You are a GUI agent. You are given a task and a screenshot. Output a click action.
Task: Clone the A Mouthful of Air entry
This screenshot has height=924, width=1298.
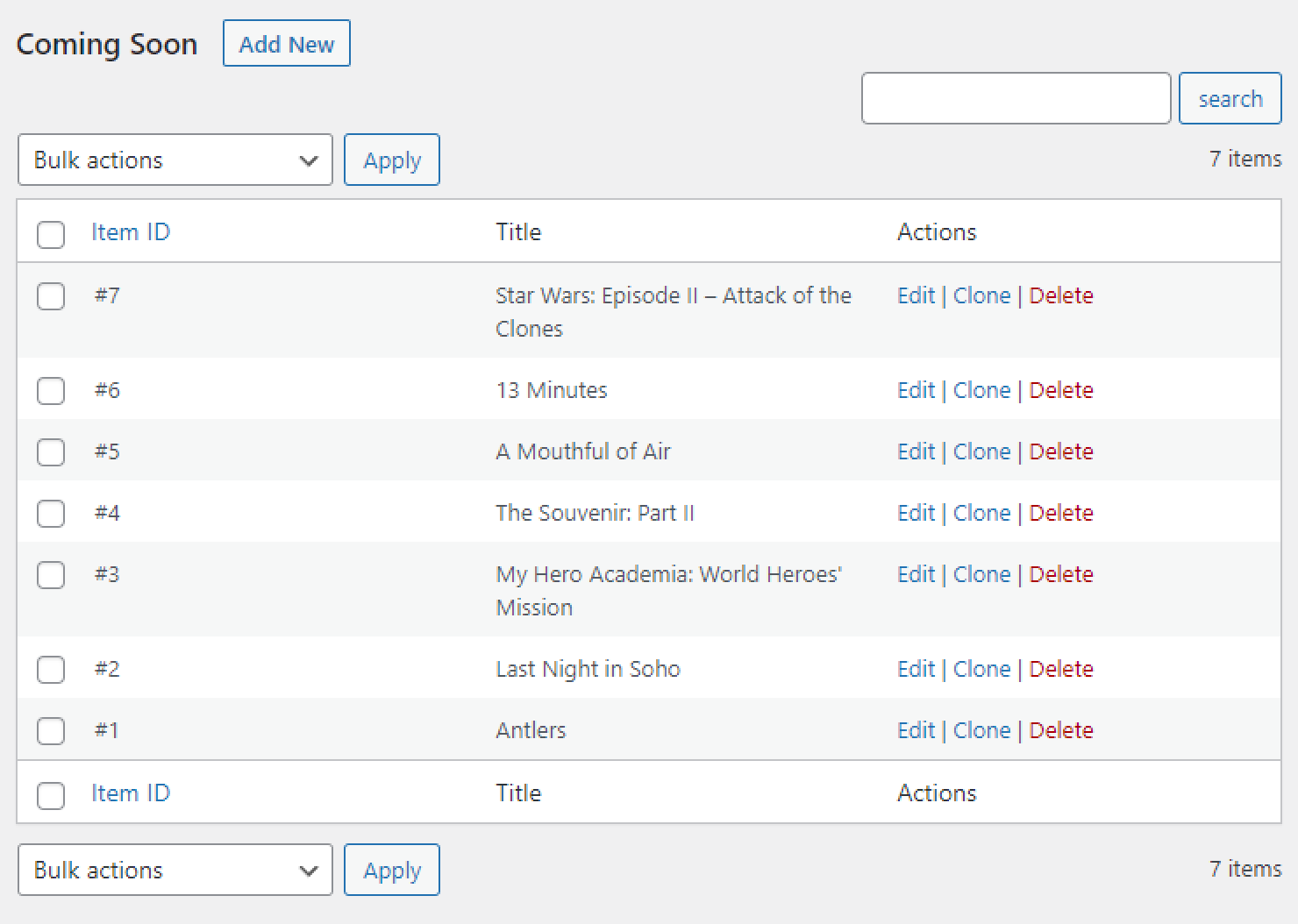pos(981,451)
